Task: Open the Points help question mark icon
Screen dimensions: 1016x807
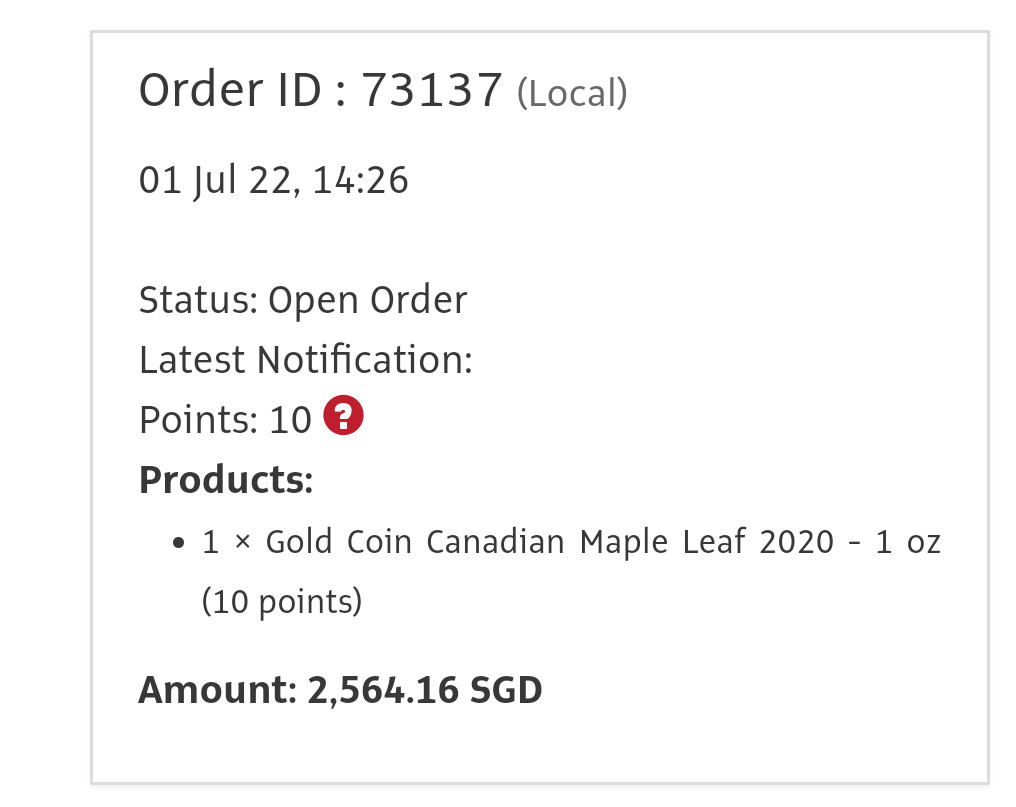Action: click(x=343, y=415)
